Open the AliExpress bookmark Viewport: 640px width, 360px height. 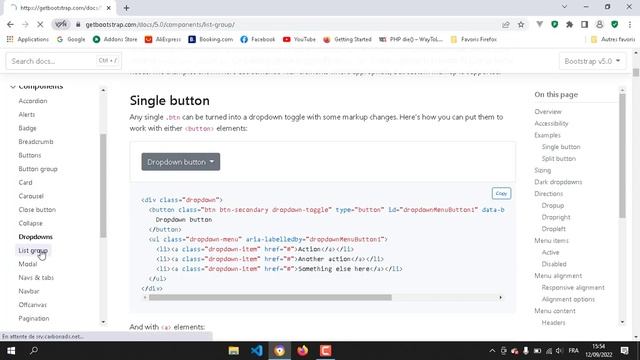point(163,39)
